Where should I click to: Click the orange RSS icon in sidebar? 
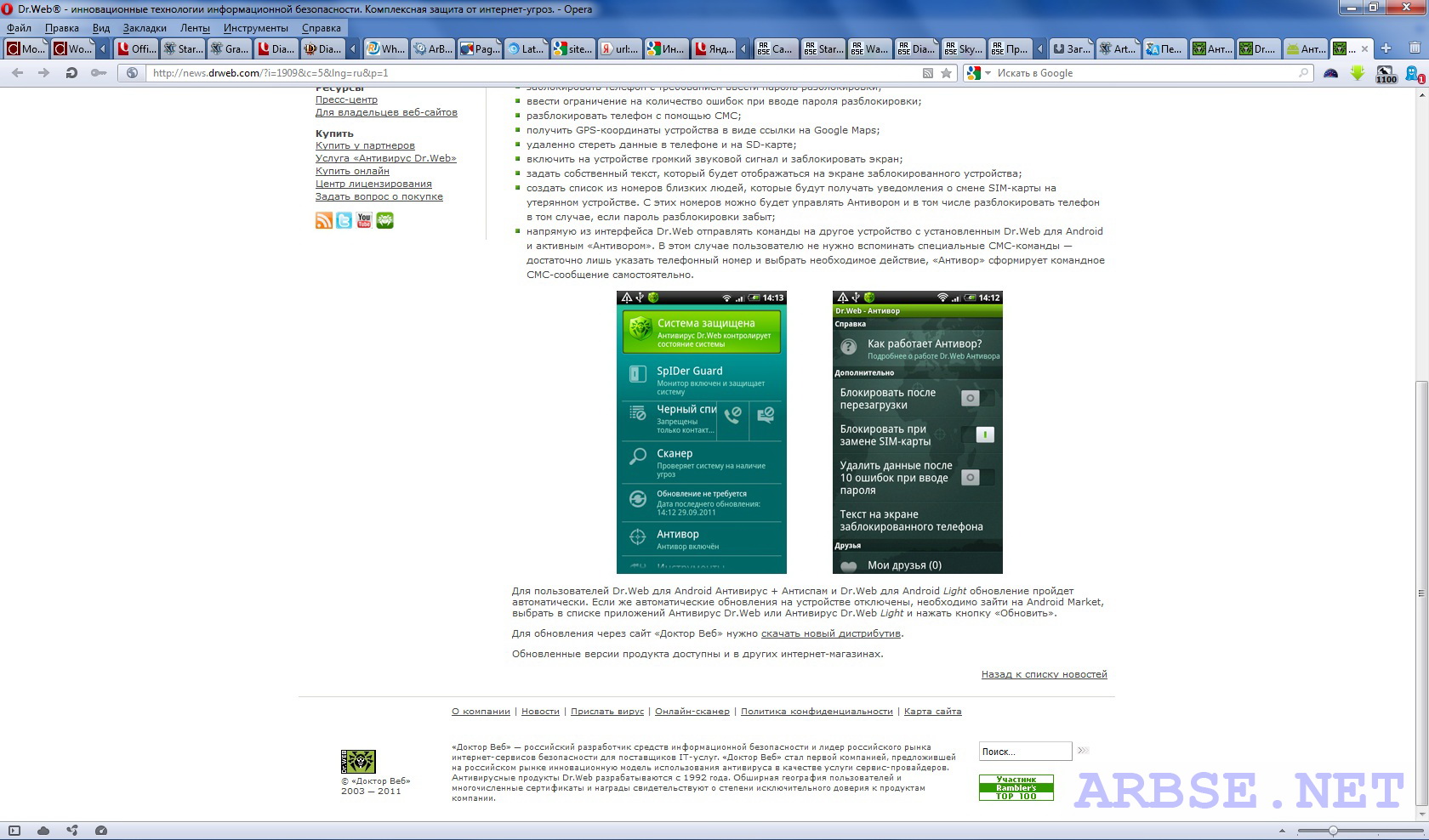[x=324, y=221]
